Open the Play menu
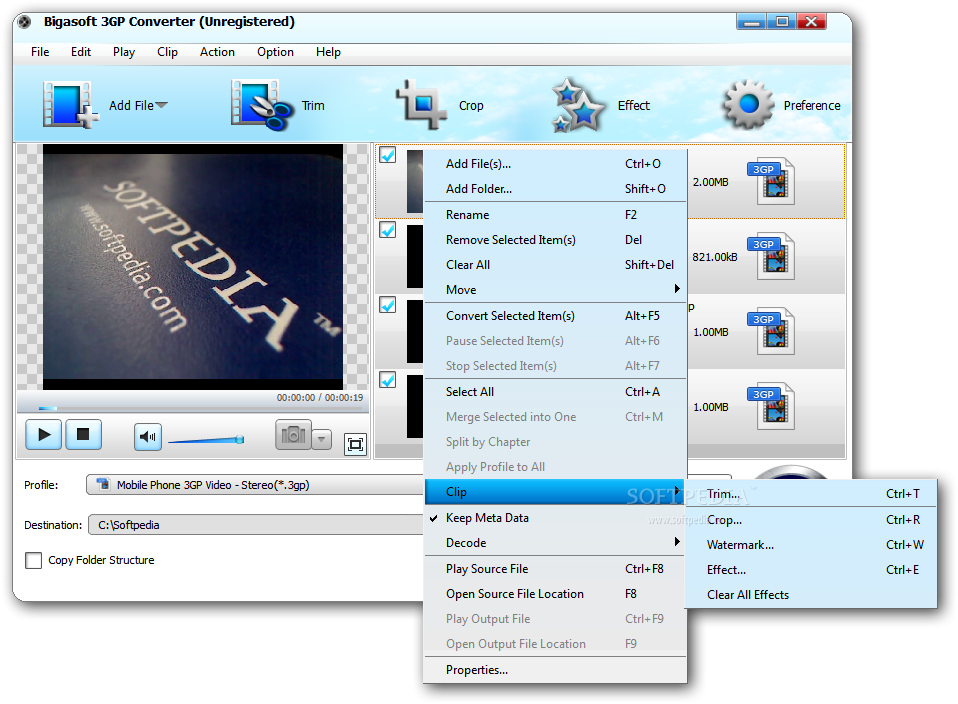This screenshot has height=704, width=958. (123, 52)
